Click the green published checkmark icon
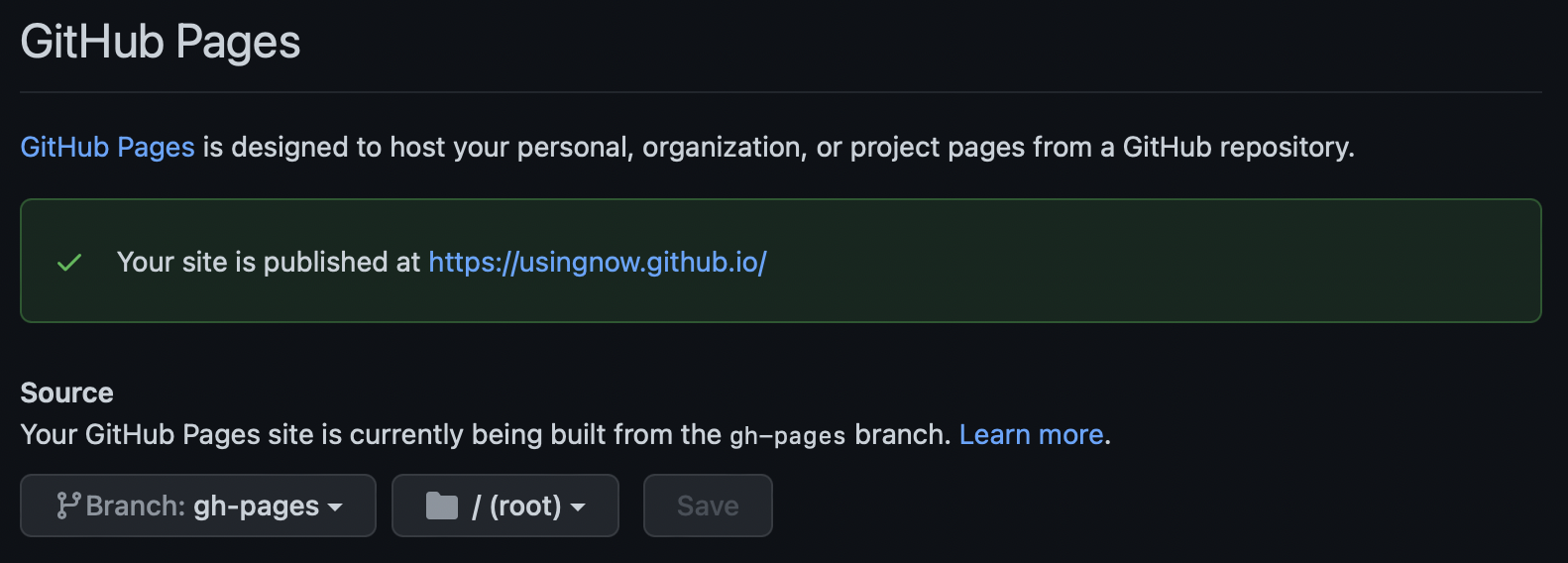1568x563 pixels. pos(69,263)
